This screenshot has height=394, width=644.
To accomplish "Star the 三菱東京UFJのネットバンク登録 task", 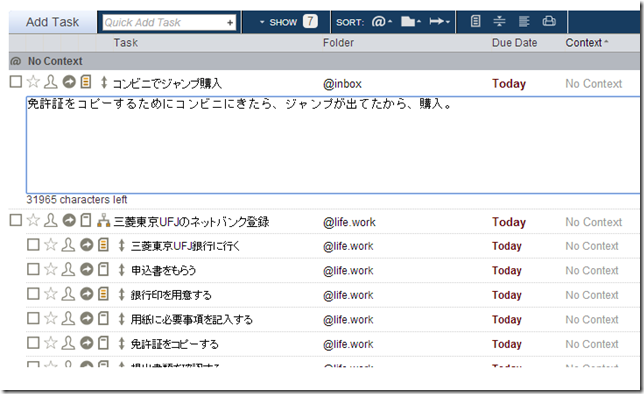I will (x=33, y=220).
